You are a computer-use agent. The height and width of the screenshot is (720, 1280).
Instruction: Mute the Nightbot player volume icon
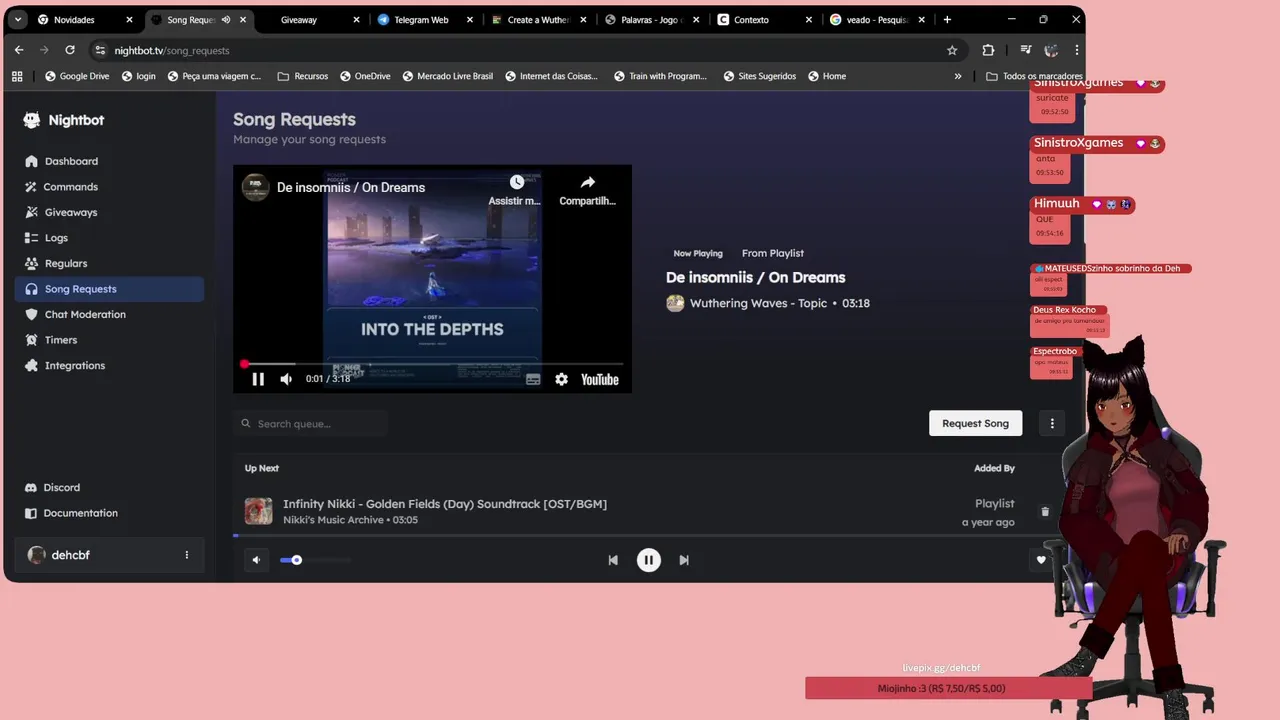(256, 560)
